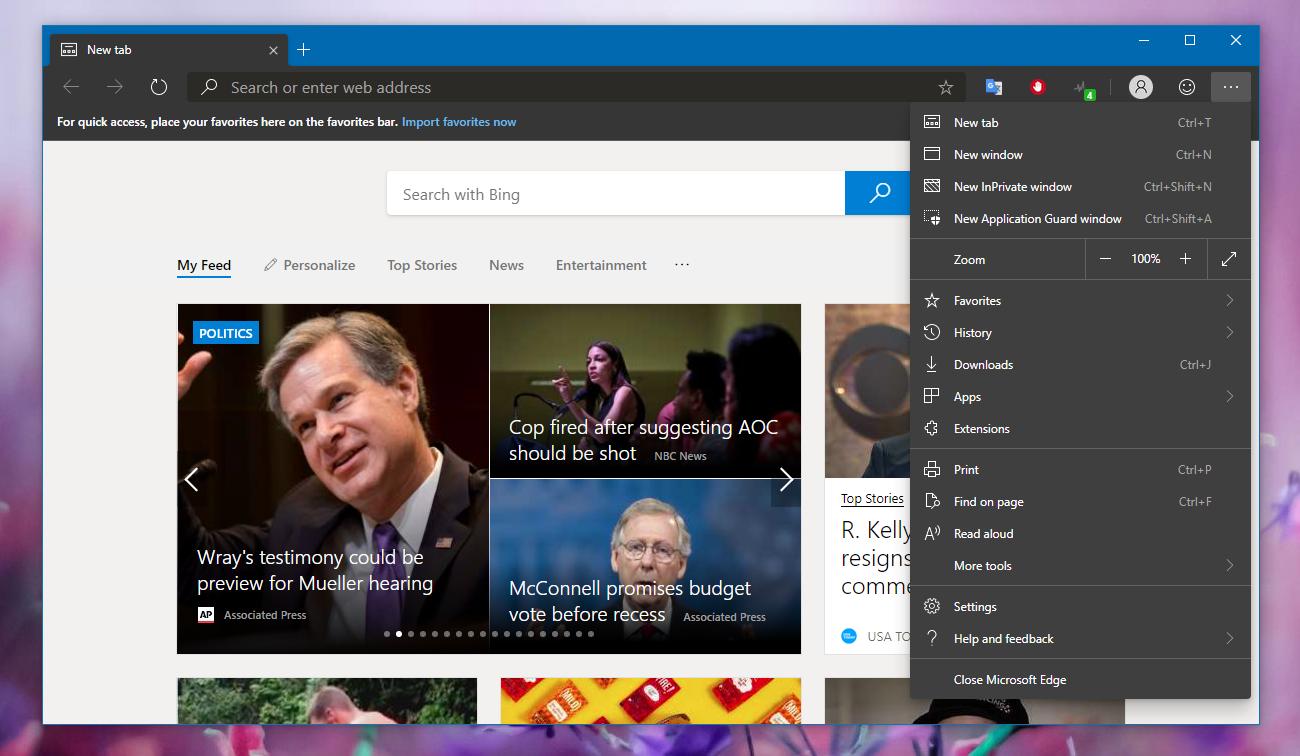Click the blue Bing search magnifier button

click(x=879, y=193)
